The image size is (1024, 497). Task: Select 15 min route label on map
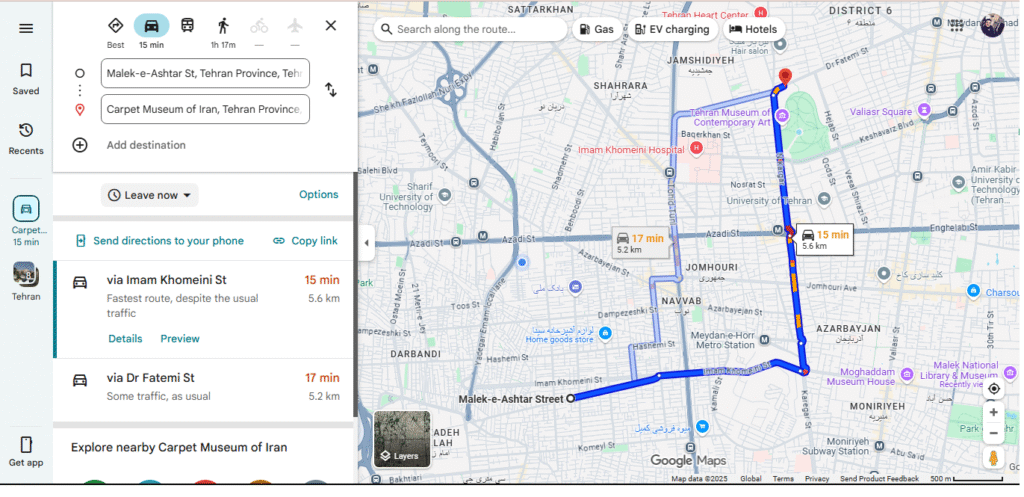[825, 240]
